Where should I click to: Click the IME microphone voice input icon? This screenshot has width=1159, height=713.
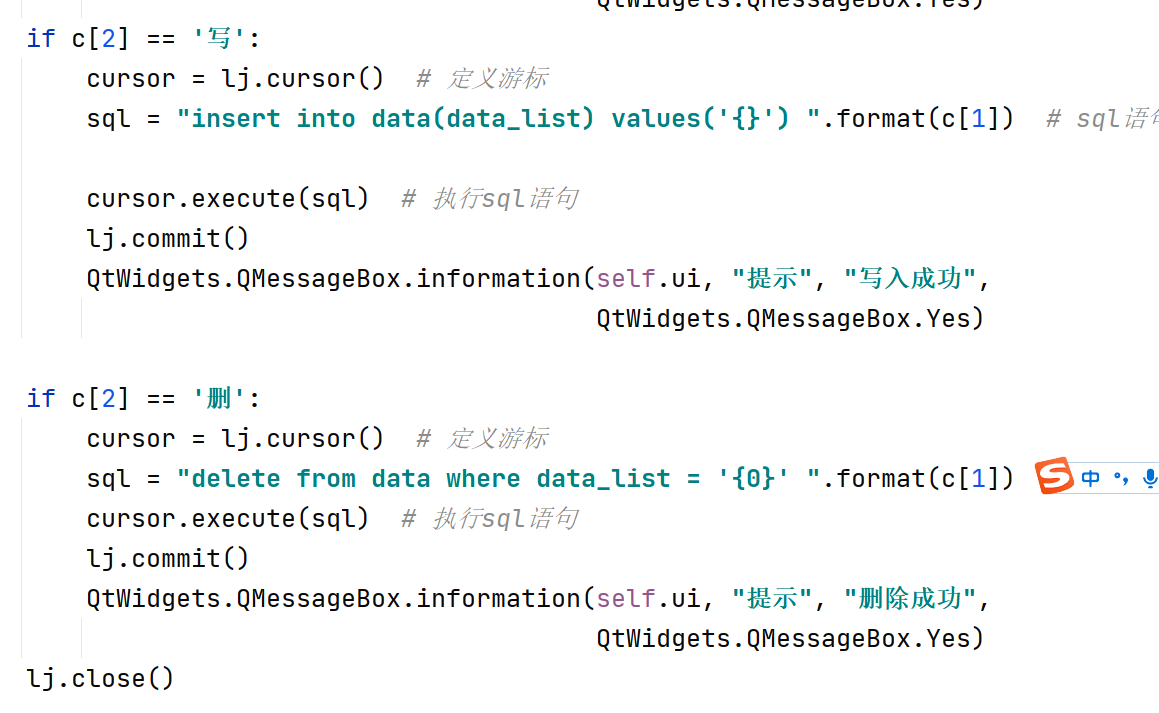1149,478
